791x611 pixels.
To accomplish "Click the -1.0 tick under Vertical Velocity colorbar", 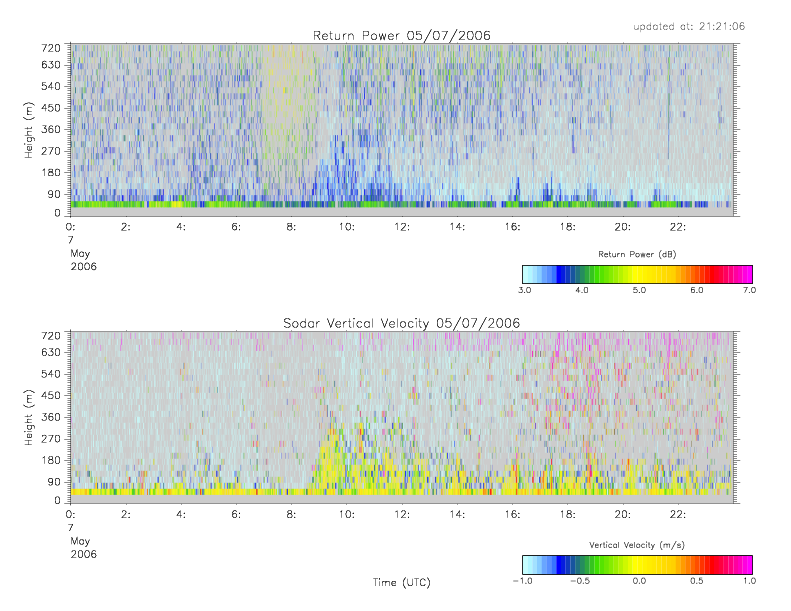I will click(523, 581).
